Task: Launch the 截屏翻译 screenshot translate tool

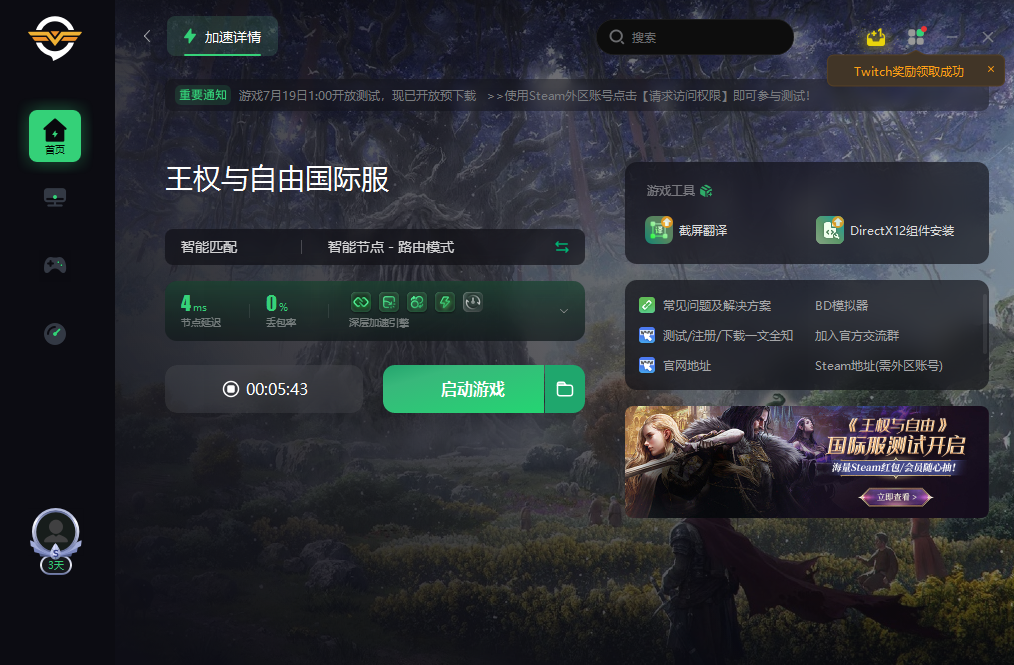Action: (x=686, y=230)
